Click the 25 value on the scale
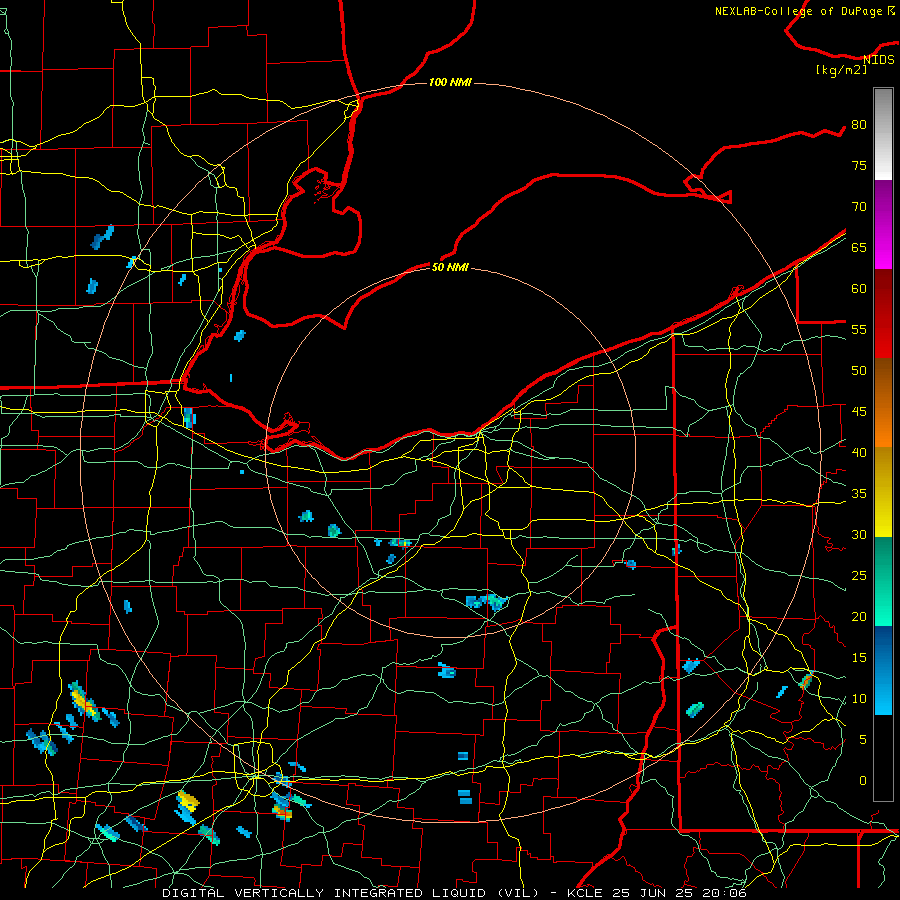900x900 pixels. click(x=859, y=576)
